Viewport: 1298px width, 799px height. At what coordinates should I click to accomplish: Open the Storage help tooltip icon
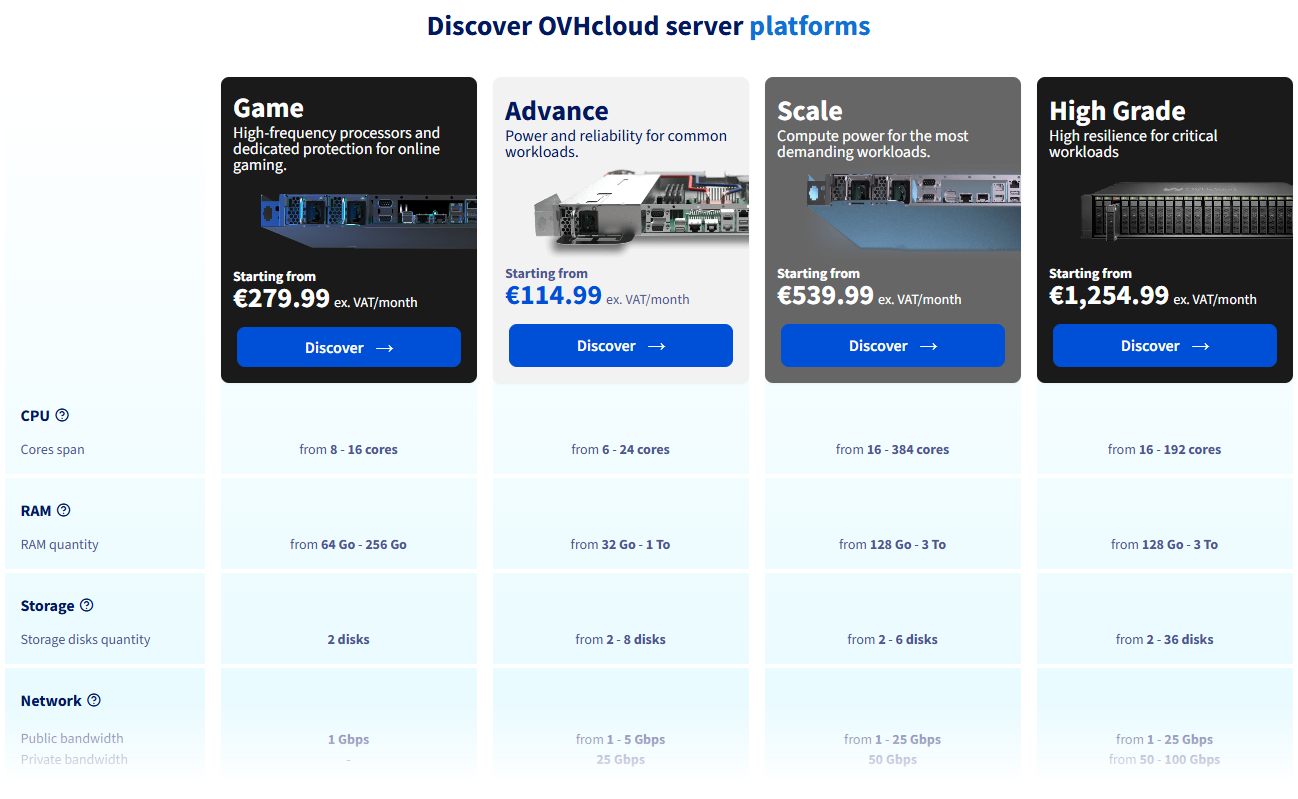(87, 605)
